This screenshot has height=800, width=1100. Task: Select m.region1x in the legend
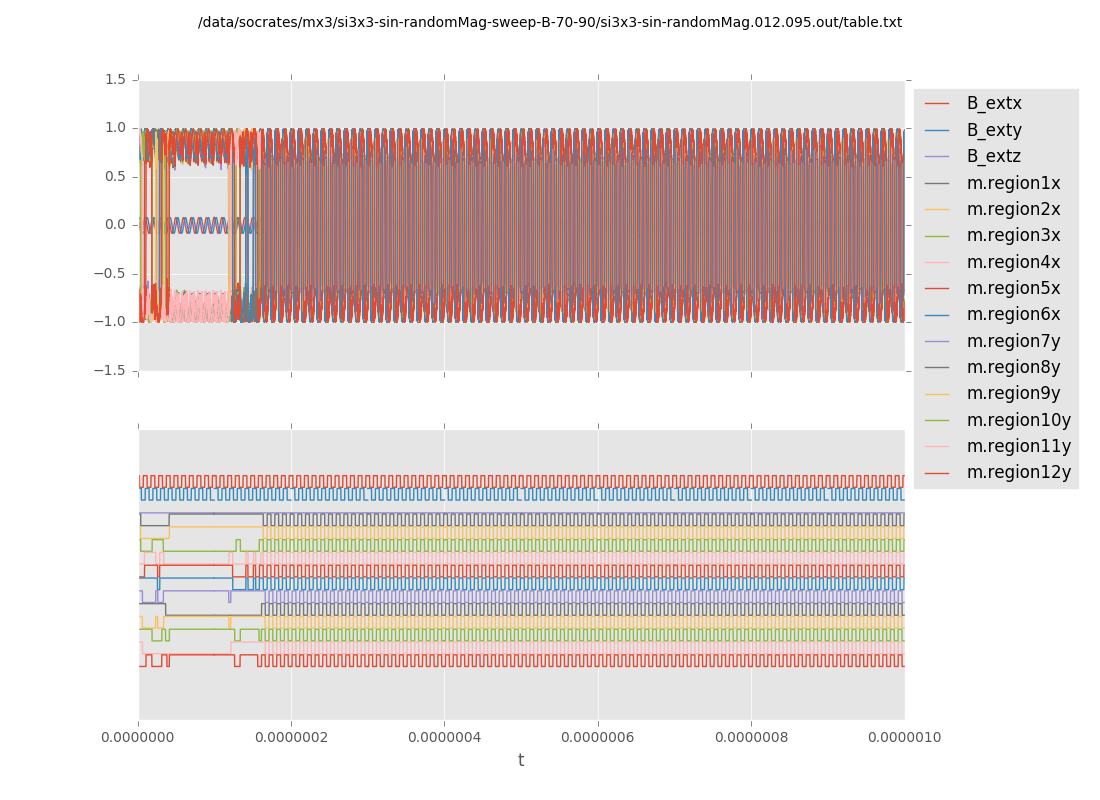click(1013, 183)
